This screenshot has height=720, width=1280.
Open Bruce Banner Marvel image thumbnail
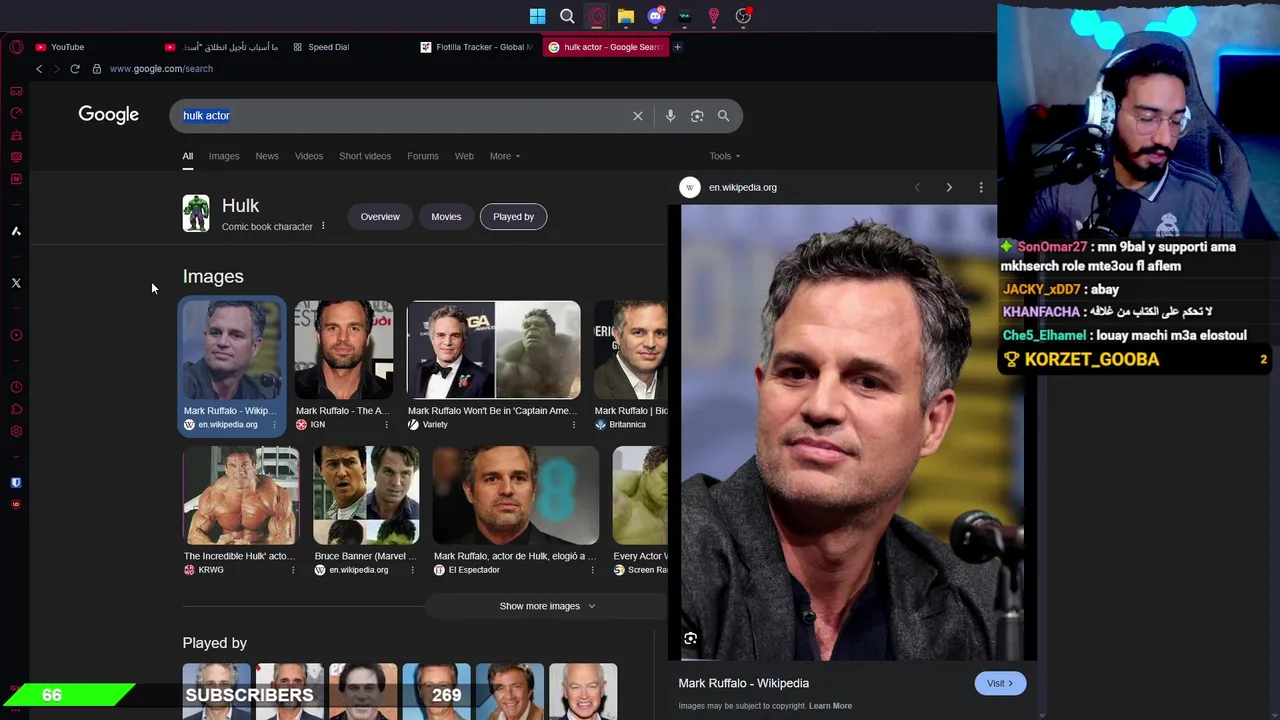(x=366, y=496)
